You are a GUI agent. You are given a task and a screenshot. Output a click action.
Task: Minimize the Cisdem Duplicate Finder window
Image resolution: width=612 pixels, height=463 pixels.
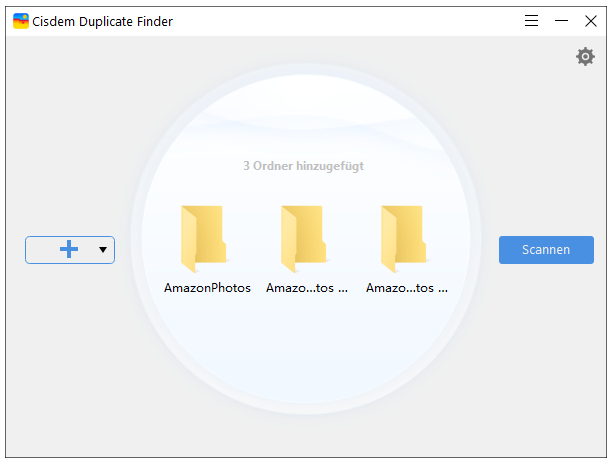561,21
